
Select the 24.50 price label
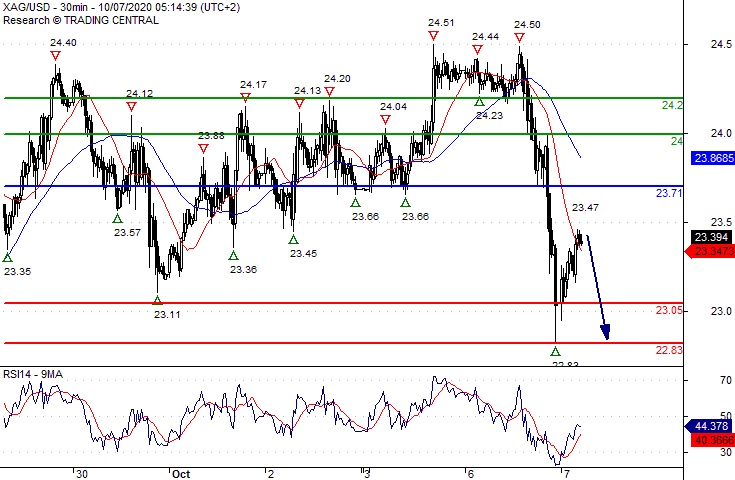(x=527, y=24)
